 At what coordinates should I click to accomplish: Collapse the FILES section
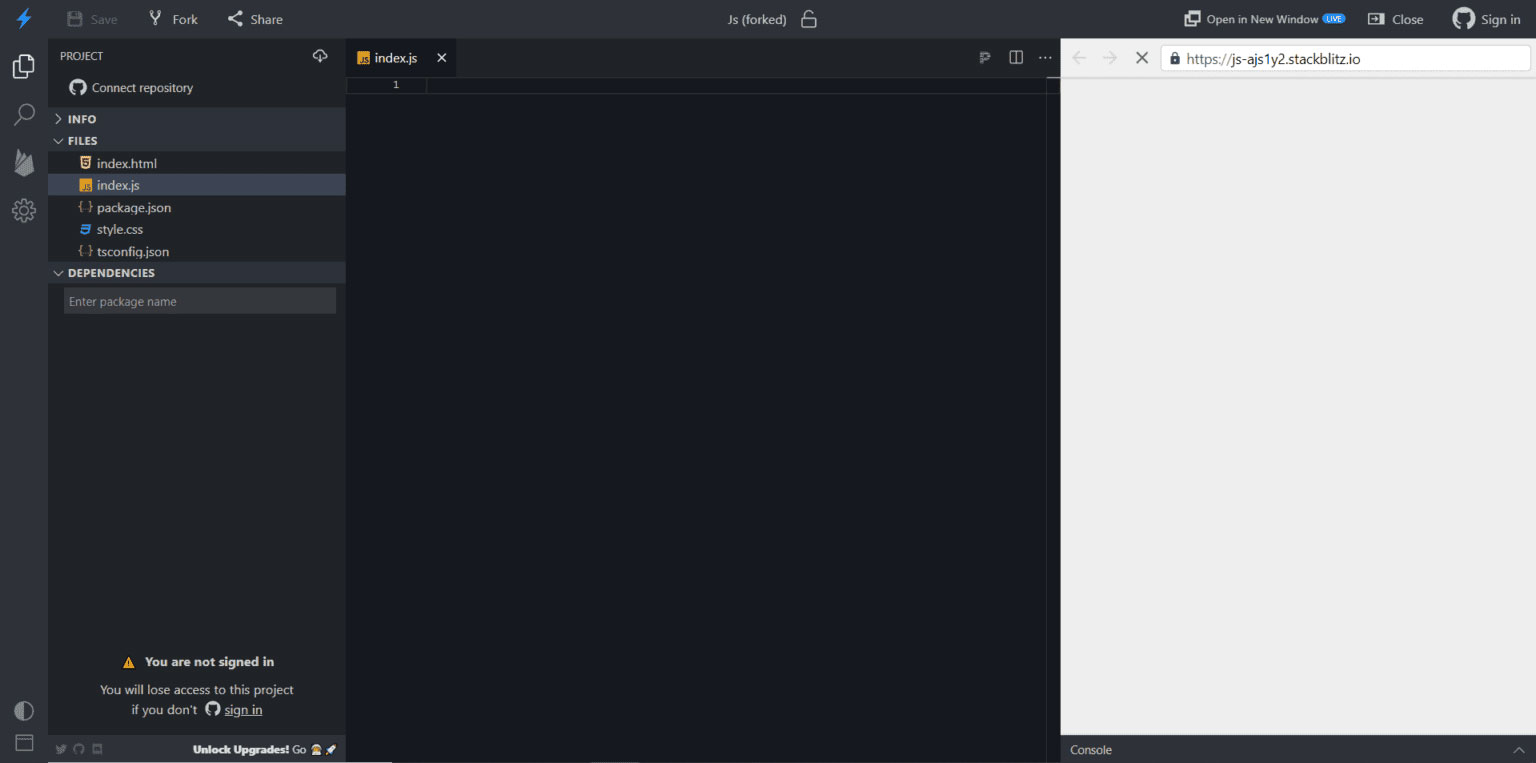coord(197,141)
